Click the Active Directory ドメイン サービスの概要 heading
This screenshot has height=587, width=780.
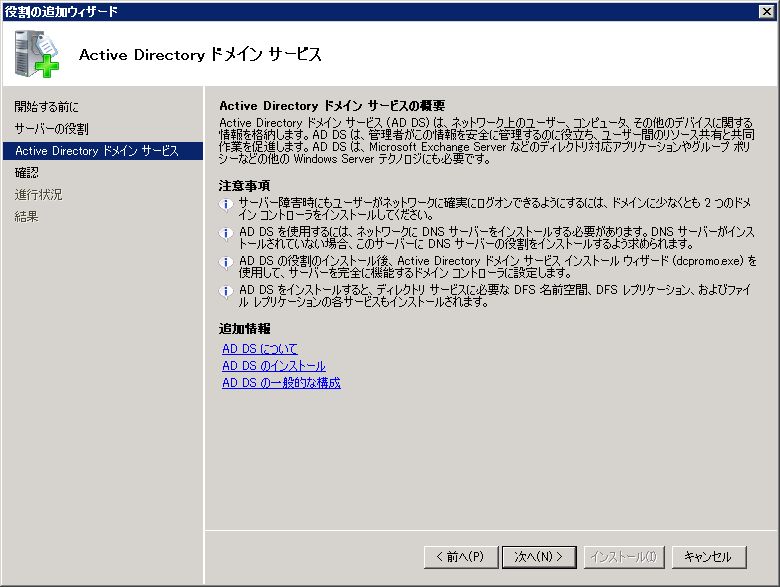(332, 105)
